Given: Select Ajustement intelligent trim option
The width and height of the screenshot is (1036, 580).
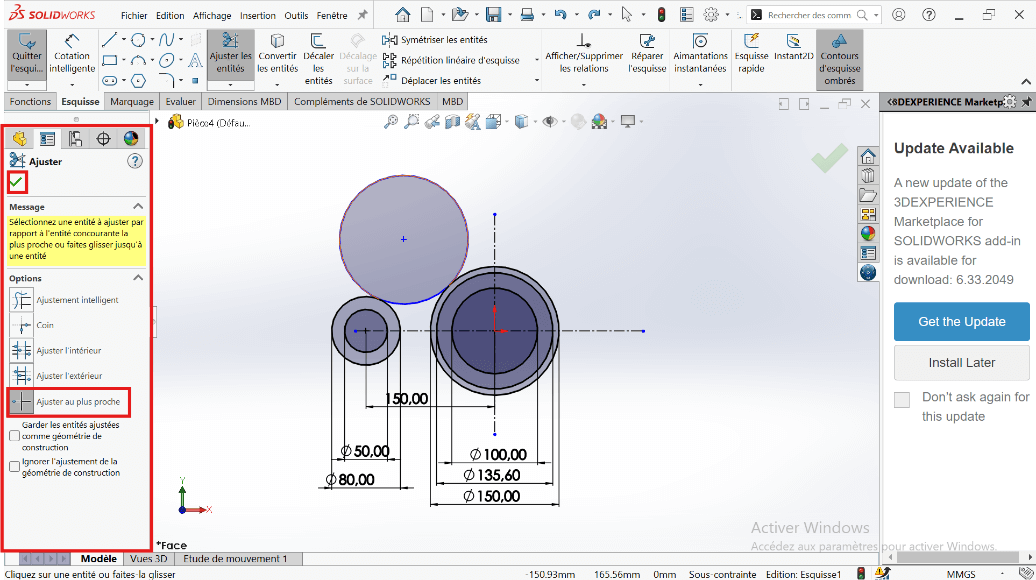Looking at the screenshot, I should [22, 300].
